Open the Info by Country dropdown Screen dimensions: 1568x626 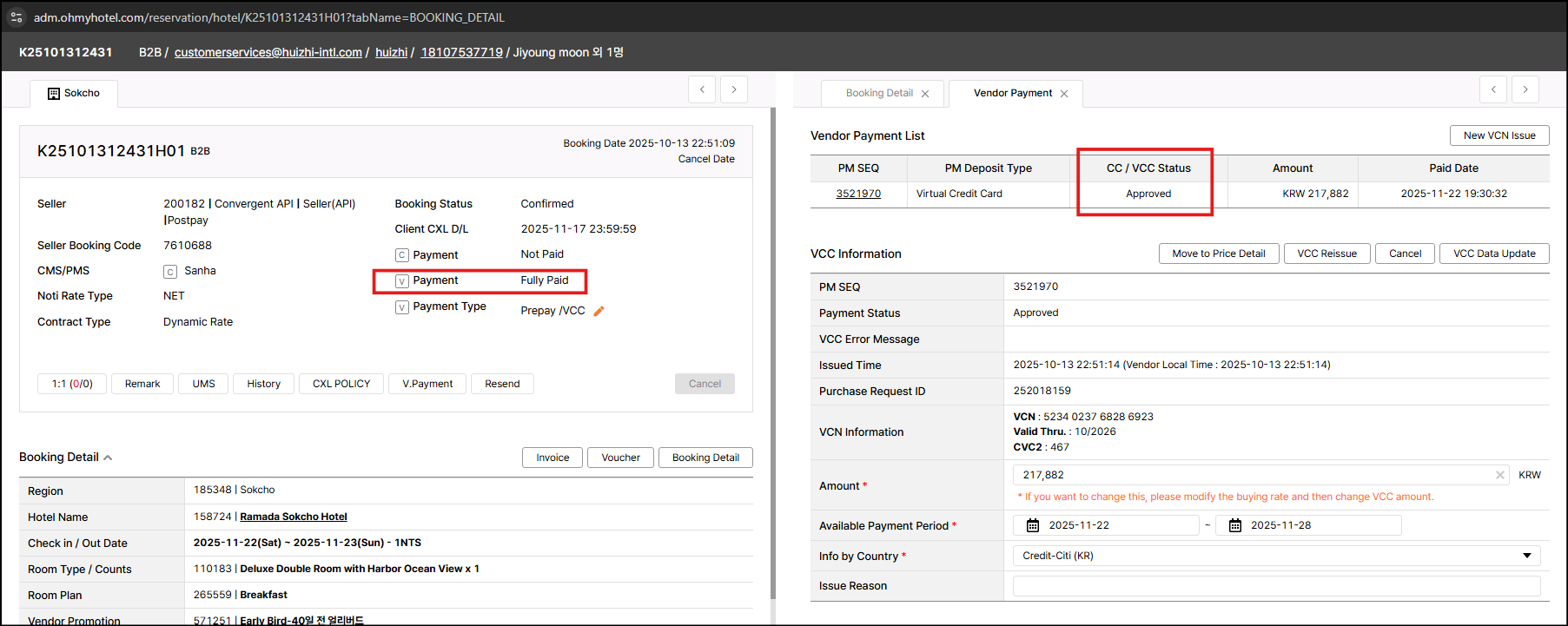pyautogui.click(x=1276, y=556)
